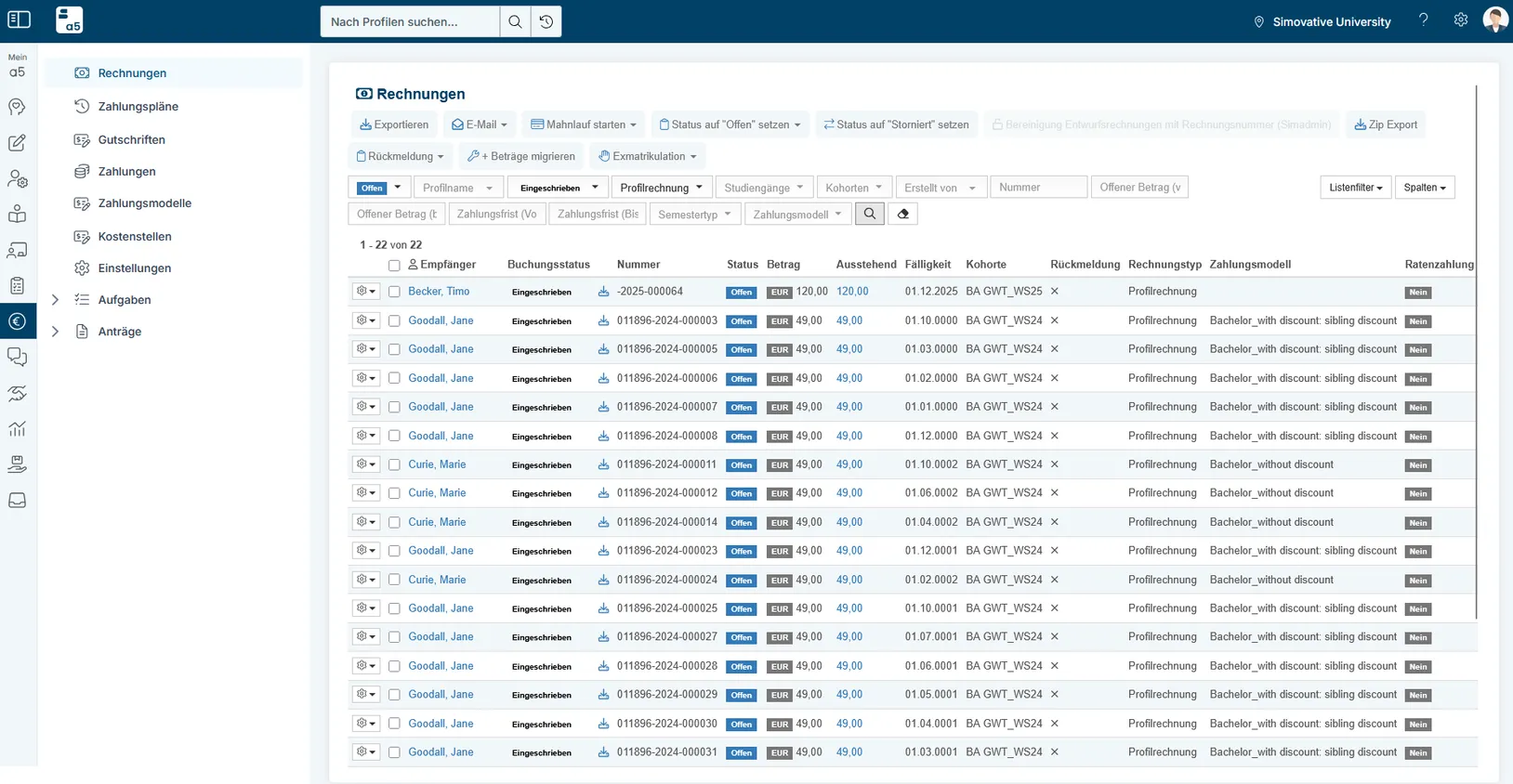Download invoice 011896-2024-000011
Viewport: 1513px width, 784px height.
(603, 464)
